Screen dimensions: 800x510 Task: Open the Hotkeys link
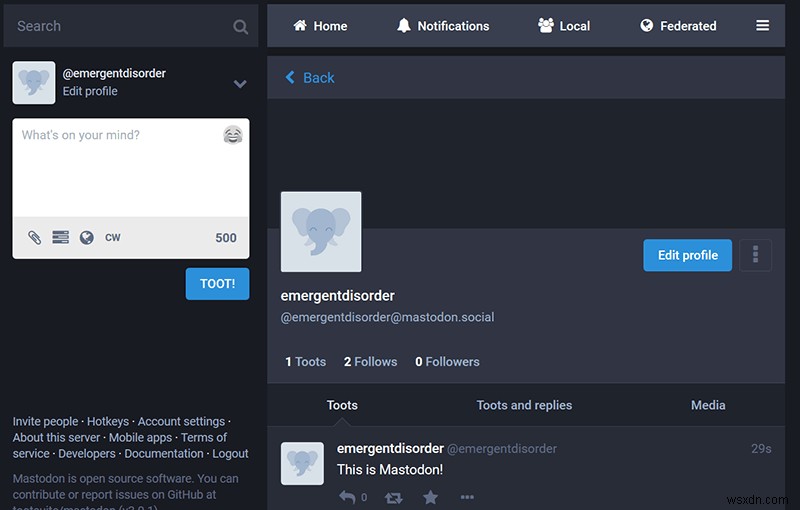pos(108,421)
